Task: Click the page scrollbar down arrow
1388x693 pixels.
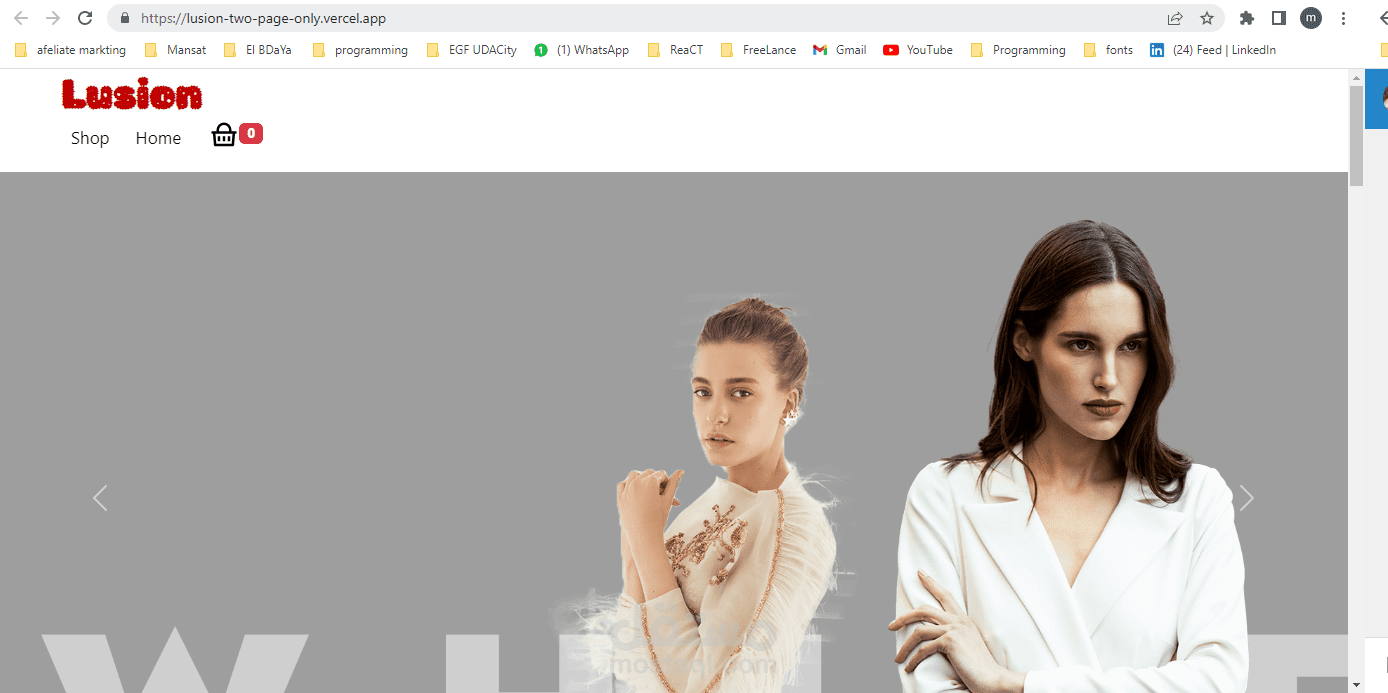Action: pos(1357,685)
